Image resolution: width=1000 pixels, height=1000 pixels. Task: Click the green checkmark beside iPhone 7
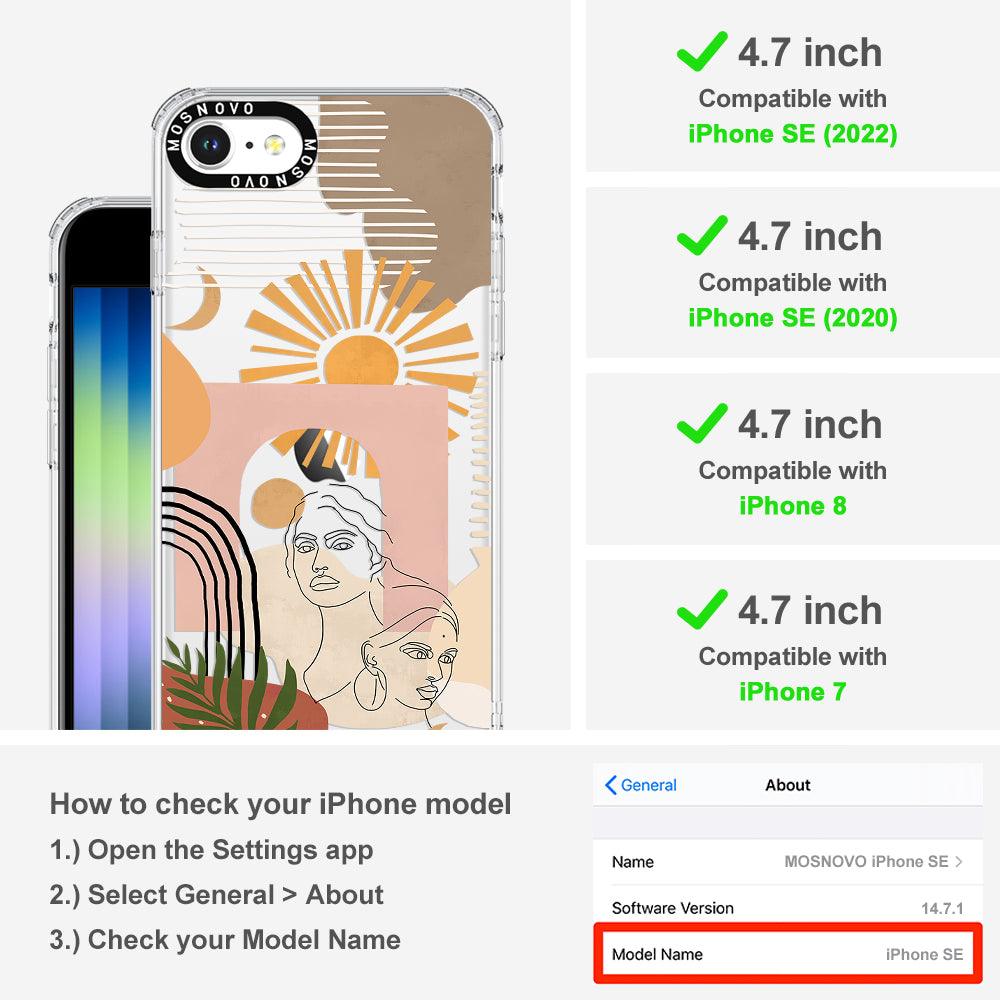tap(702, 610)
